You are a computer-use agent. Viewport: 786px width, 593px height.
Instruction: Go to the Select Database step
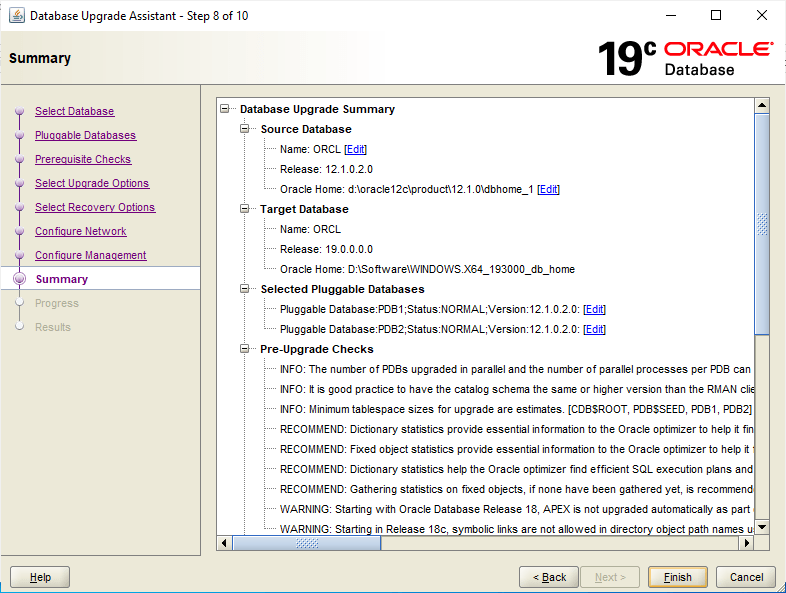[75, 111]
